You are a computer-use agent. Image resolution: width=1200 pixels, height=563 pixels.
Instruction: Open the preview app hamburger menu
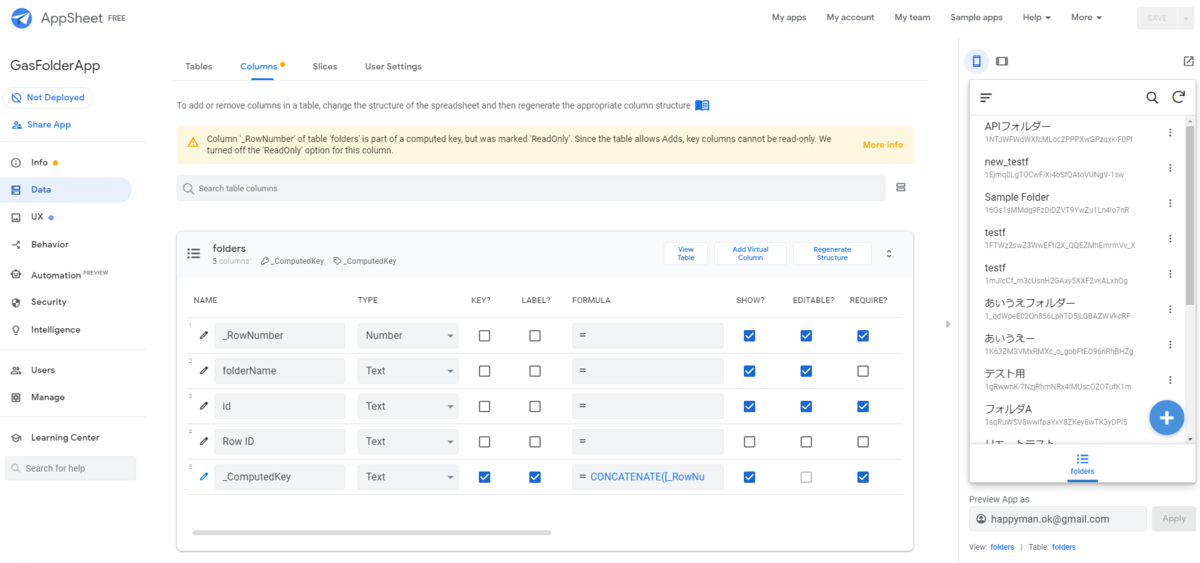coord(986,98)
